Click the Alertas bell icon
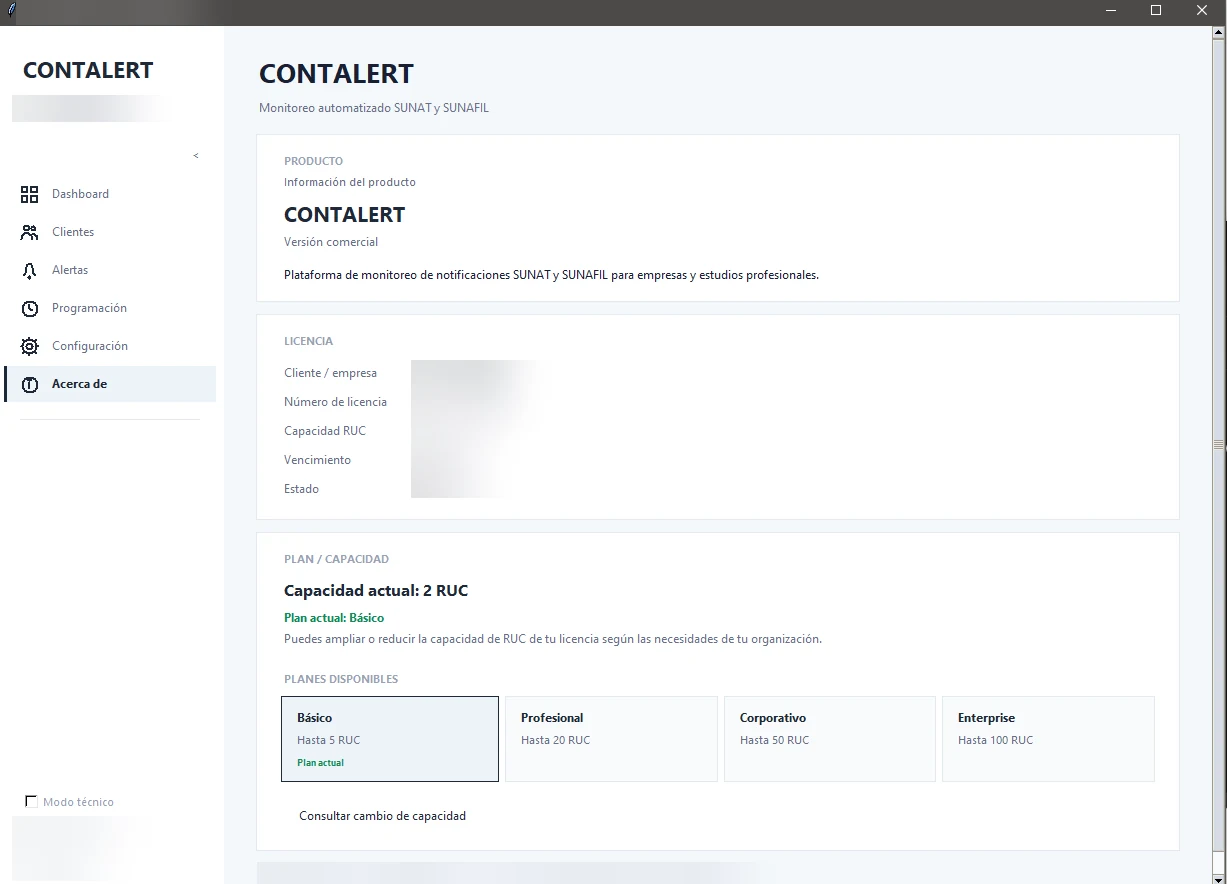 click(x=30, y=270)
